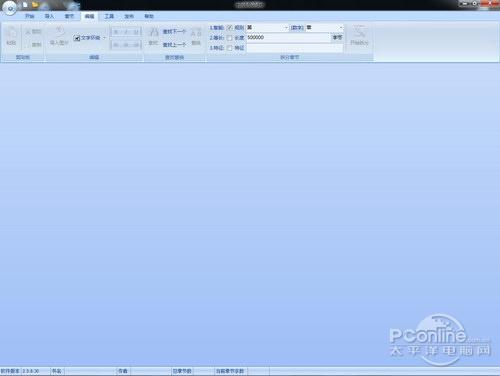Switch to the 导入 ribbon tab
Screen dimensions: 500x376
click(x=49, y=16)
